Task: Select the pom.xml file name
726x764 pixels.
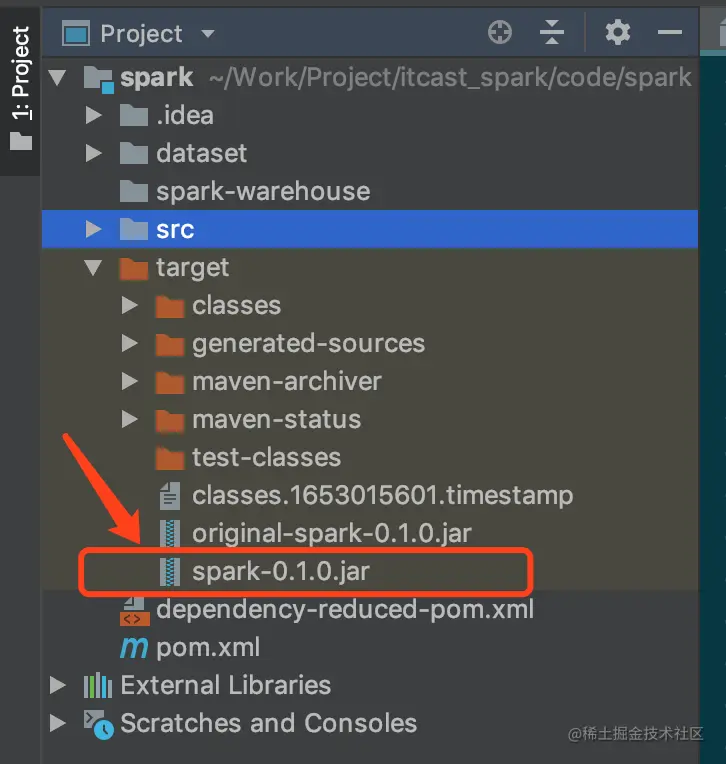Action: [208, 648]
